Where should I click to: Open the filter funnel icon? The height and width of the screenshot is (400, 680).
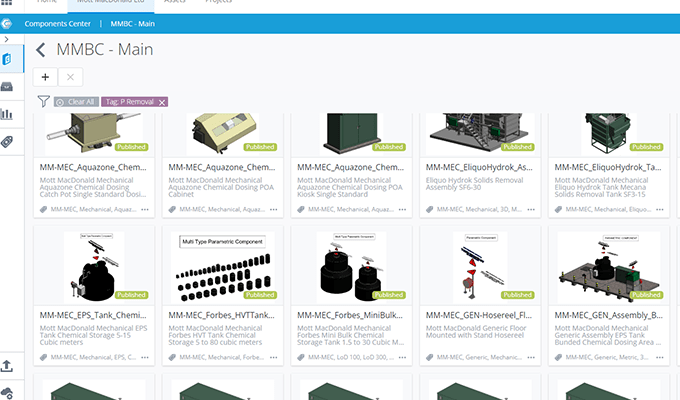coord(43,101)
